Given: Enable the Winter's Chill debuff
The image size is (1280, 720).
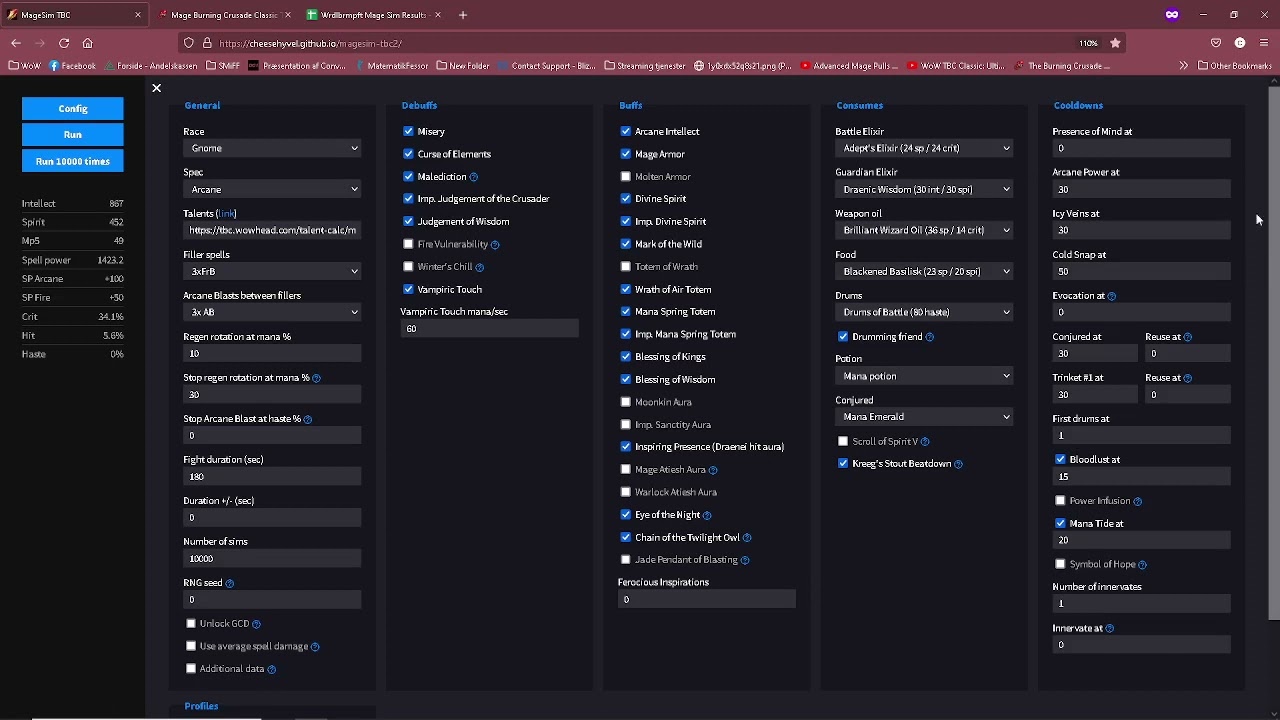Looking at the screenshot, I should 408,267.
